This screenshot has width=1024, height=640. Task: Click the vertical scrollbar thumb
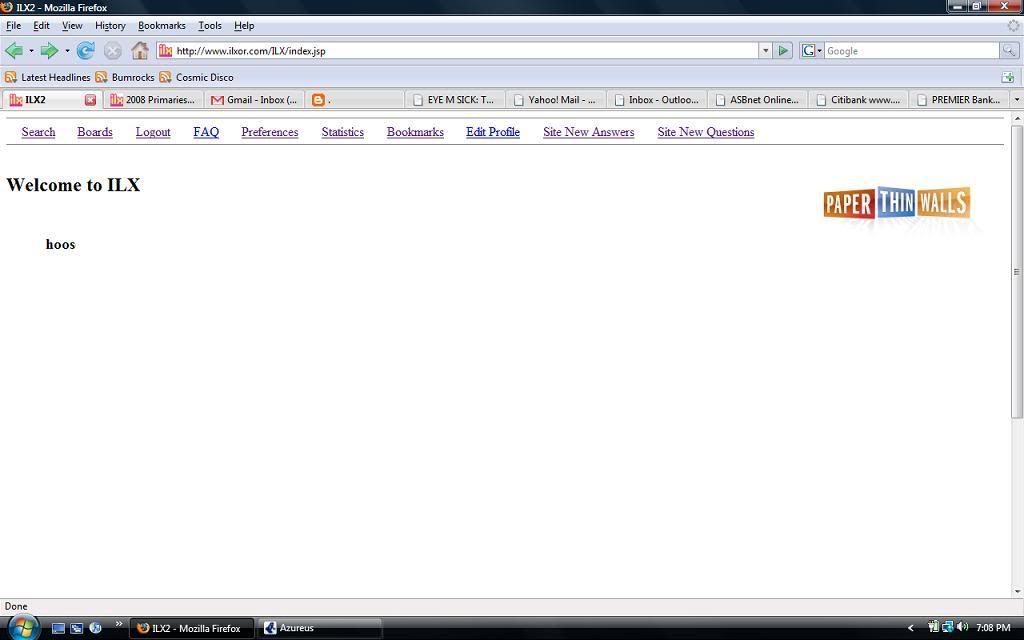tap(1017, 270)
